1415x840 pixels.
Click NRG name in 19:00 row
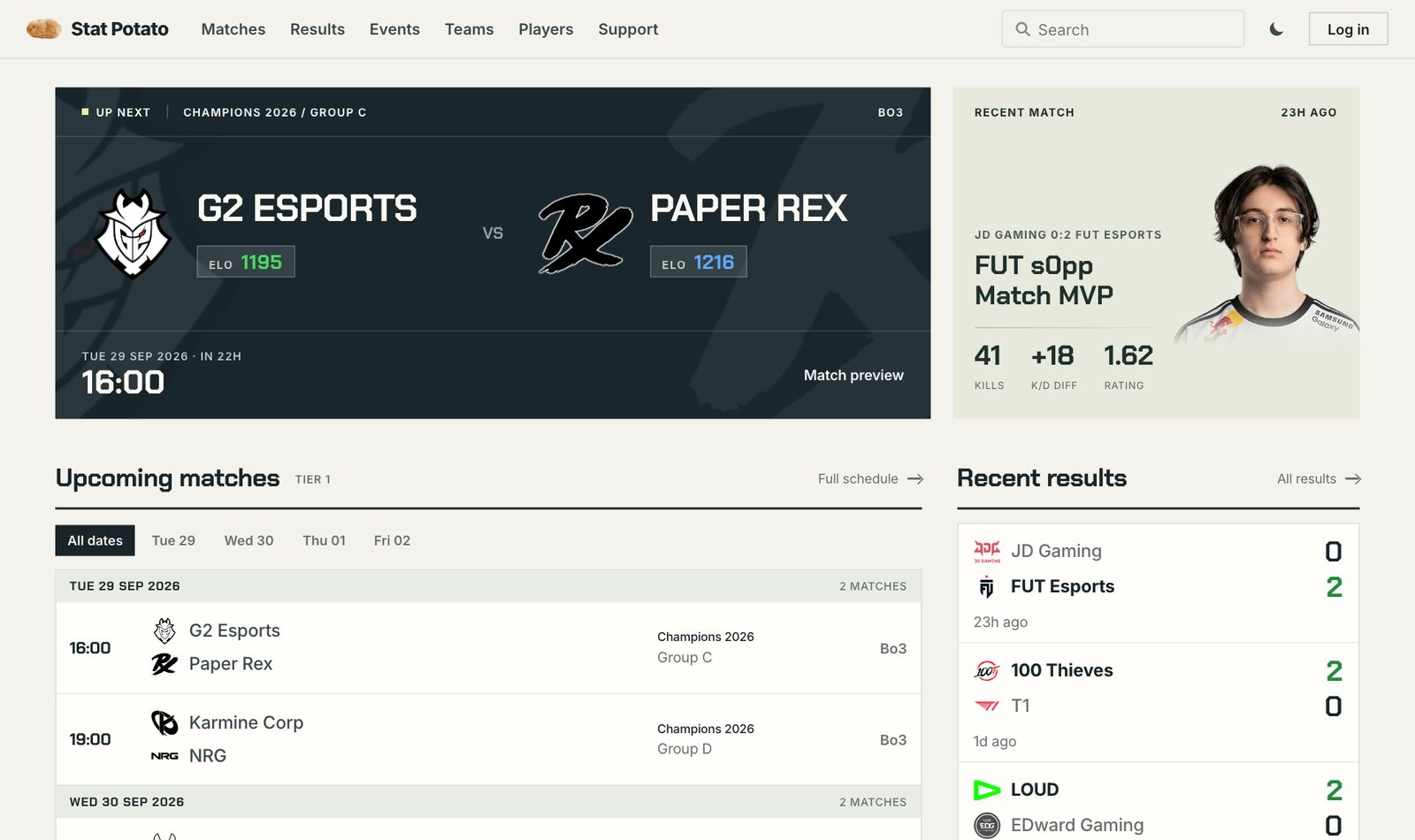pos(208,756)
